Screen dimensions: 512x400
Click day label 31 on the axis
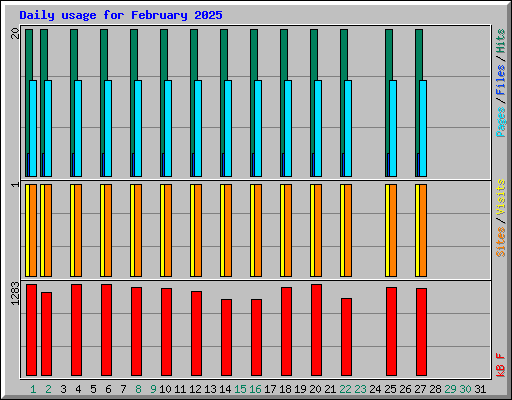480,389
